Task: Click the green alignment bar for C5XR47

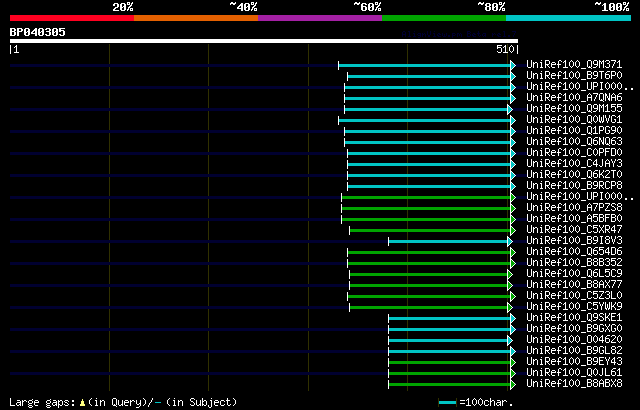Action: 433,230
